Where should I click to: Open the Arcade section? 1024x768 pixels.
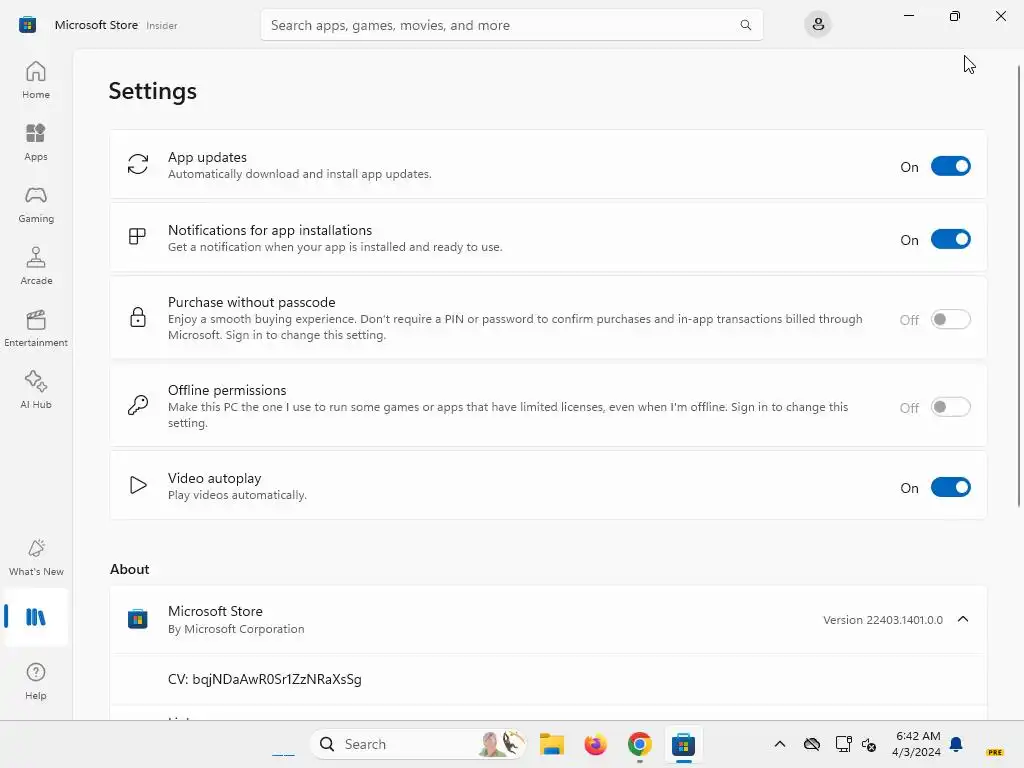(36, 266)
